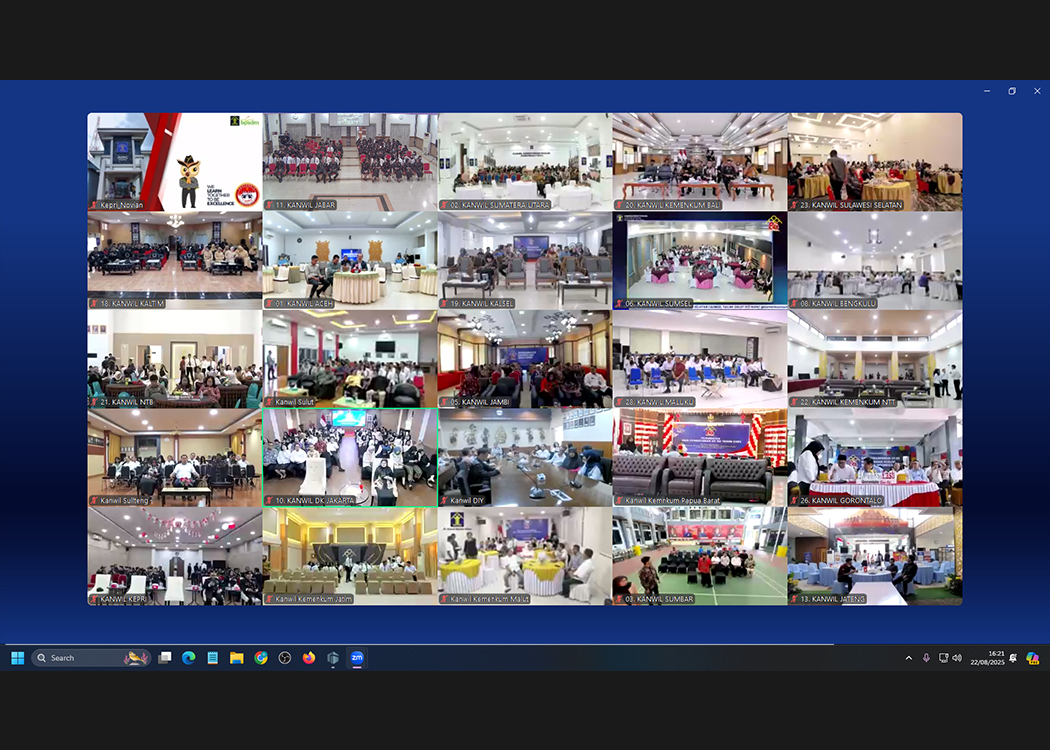
Task: Click the taskbar Search box
Action: pyautogui.click(x=90, y=658)
